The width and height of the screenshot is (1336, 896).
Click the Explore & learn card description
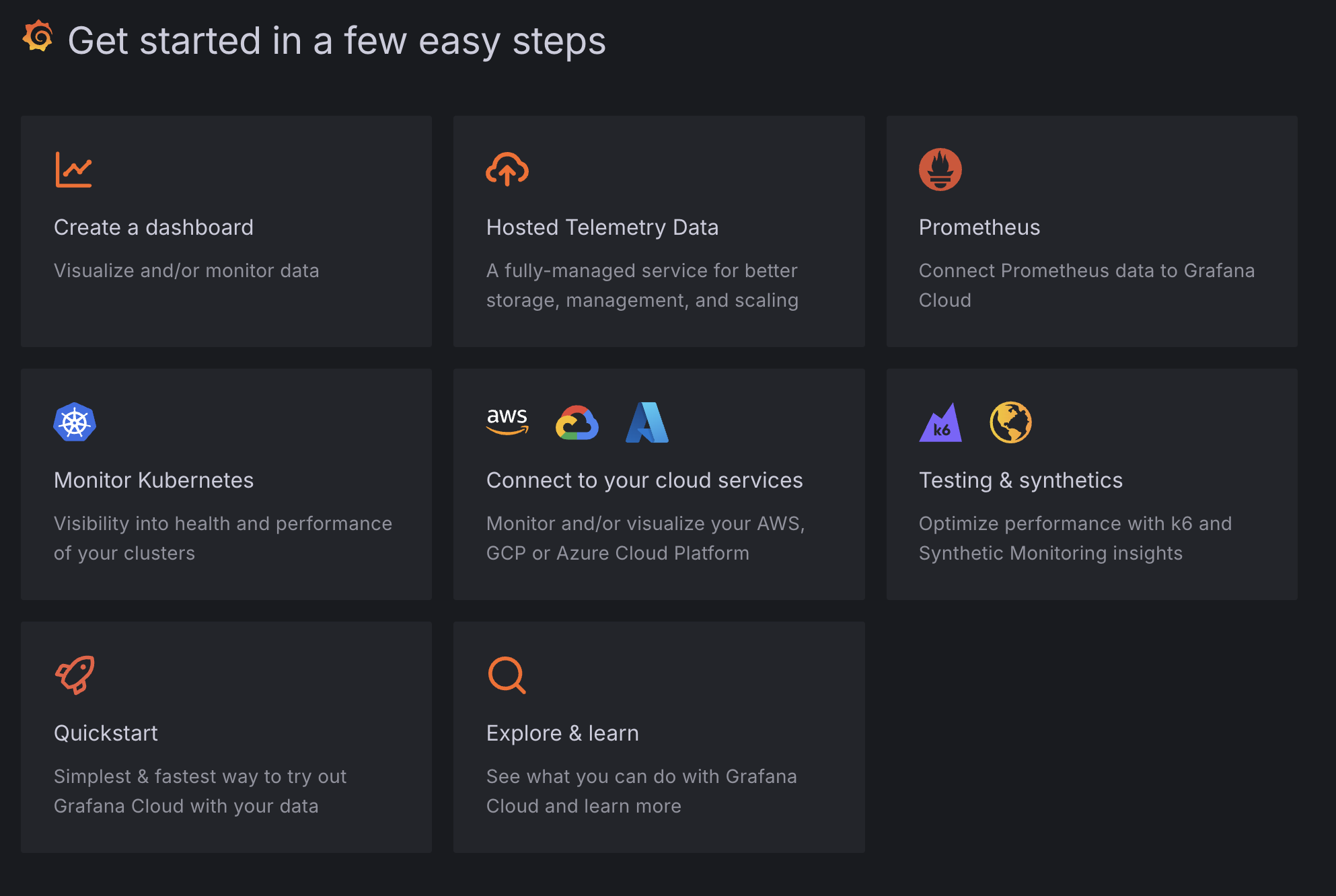click(x=641, y=791)
